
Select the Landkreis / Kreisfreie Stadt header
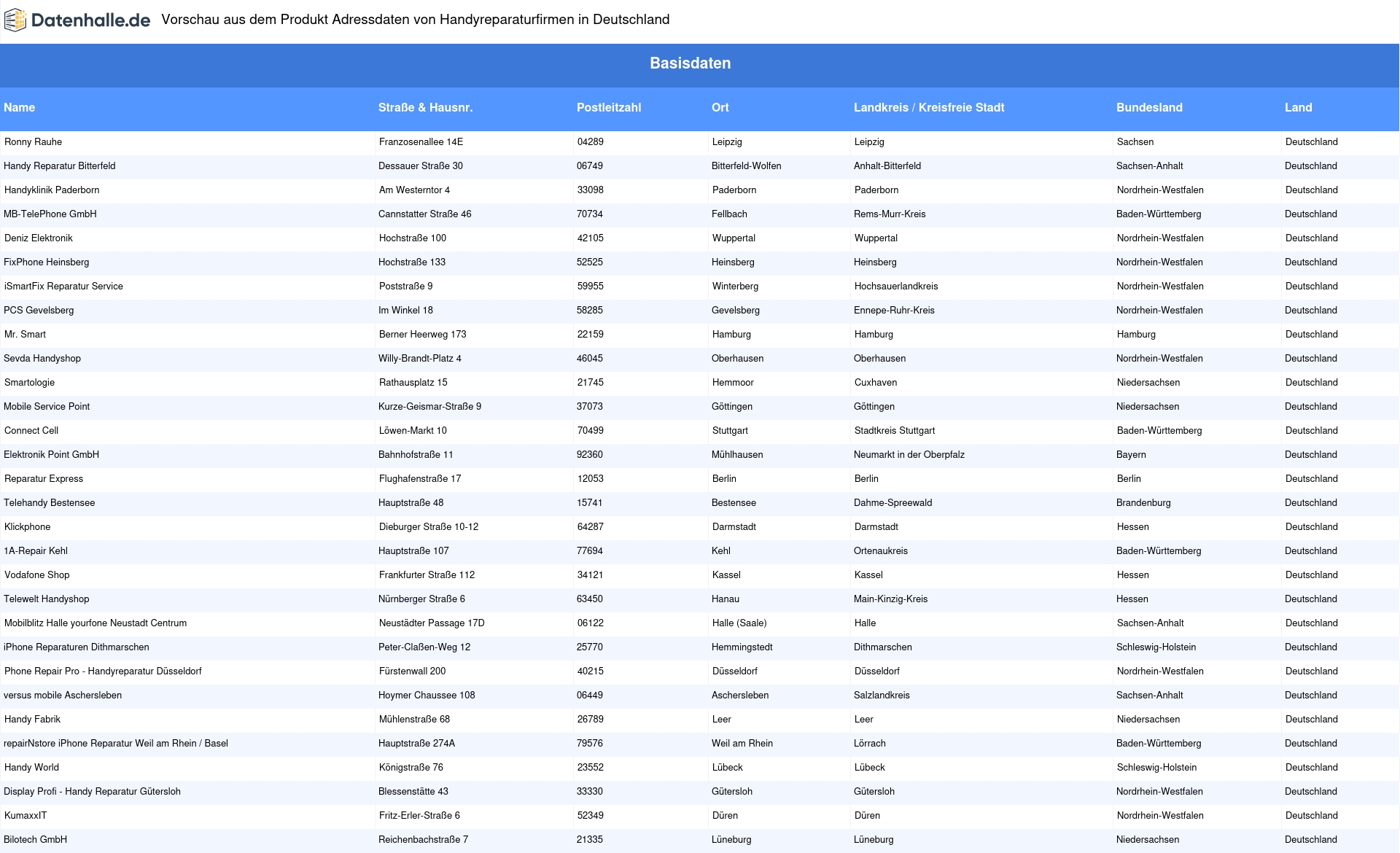(x=929, y=108)
